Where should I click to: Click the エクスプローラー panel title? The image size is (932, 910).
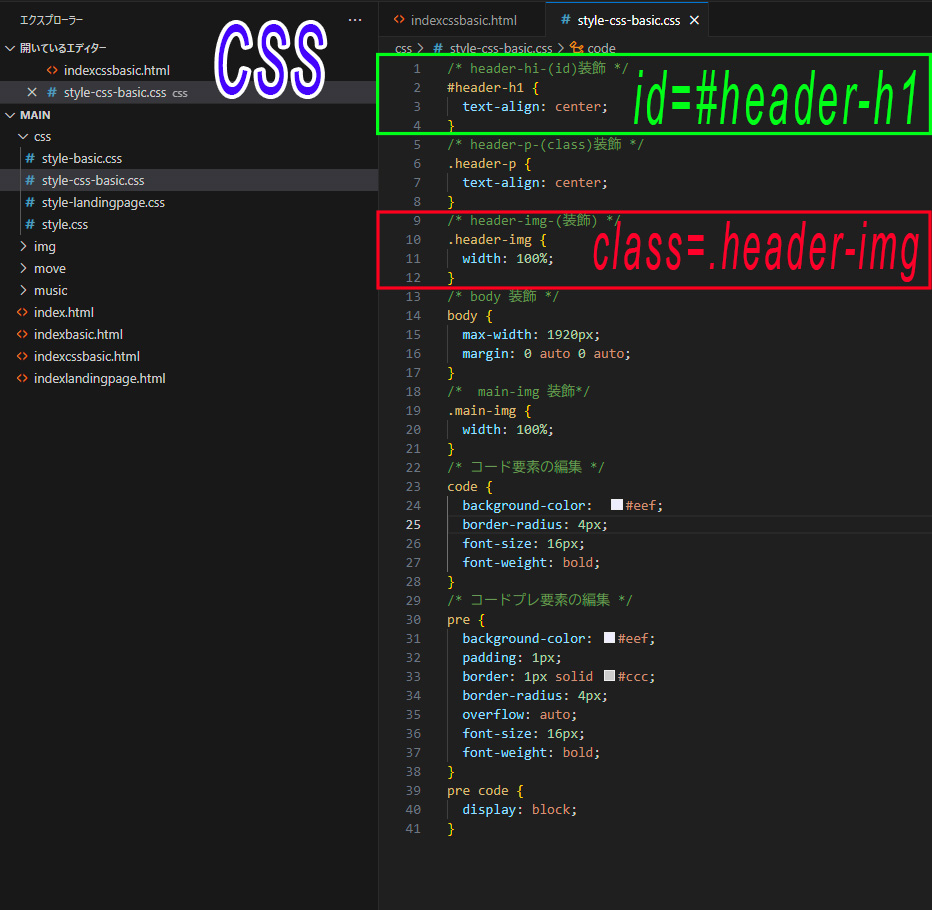click(x=51, y=20)
